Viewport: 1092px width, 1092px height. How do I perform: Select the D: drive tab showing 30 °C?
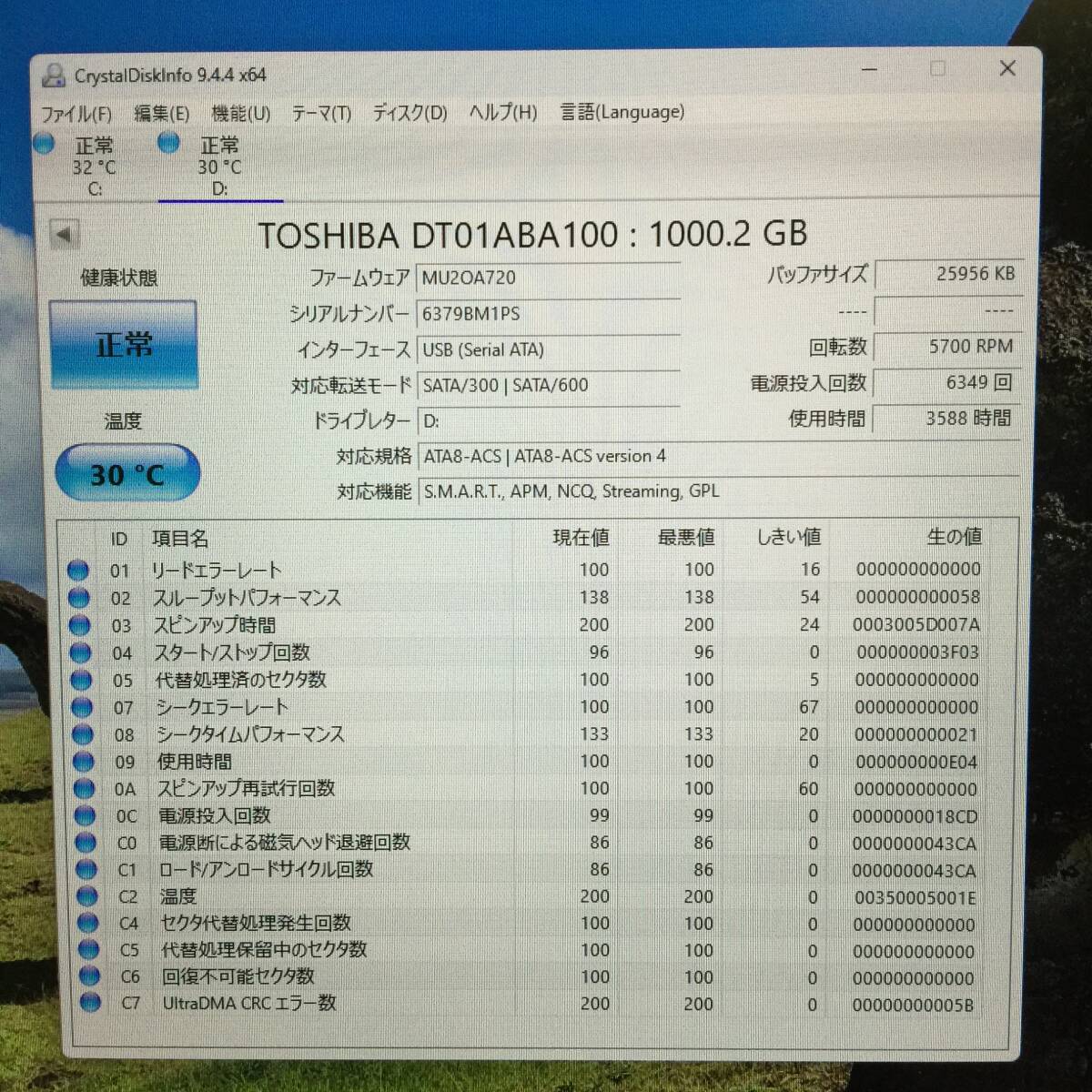tap(220, 167)
